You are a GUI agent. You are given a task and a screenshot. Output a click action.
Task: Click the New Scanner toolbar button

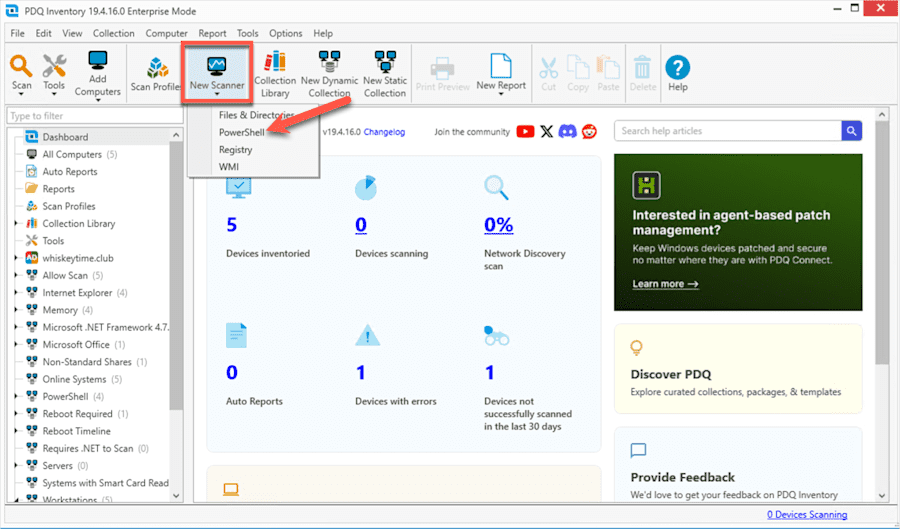[217, 73]
